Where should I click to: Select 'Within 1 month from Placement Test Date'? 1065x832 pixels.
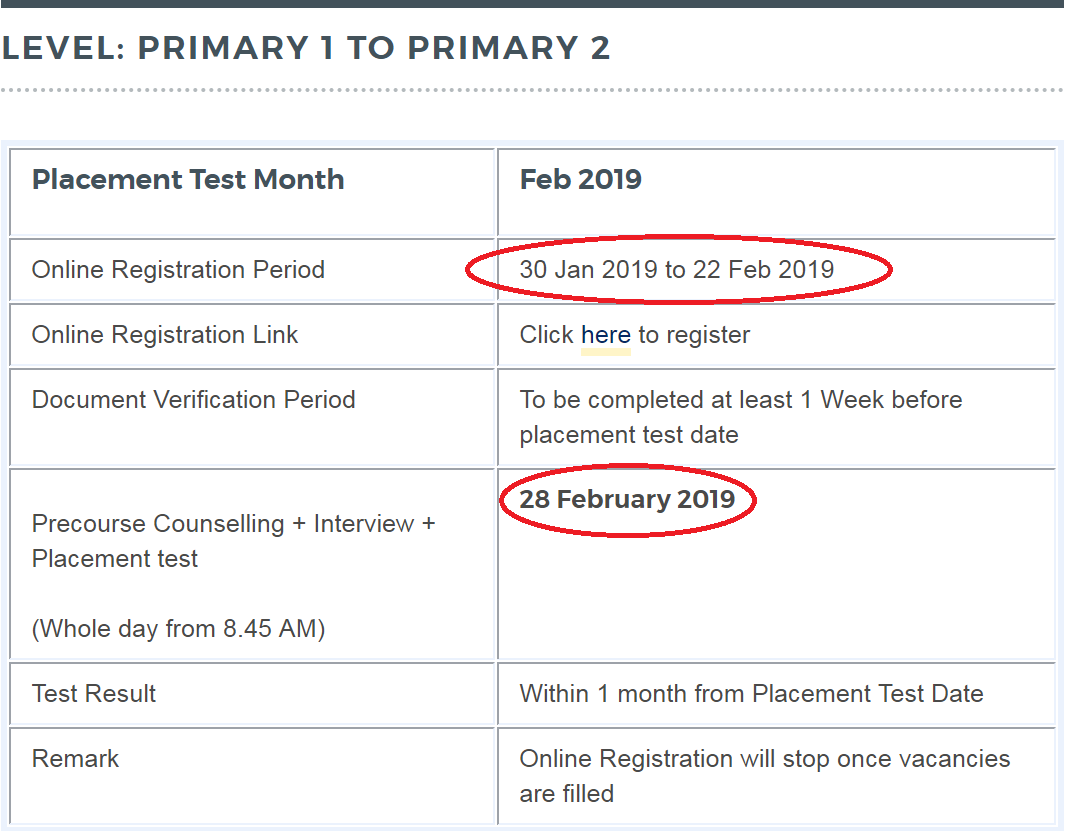click(751, 693)
